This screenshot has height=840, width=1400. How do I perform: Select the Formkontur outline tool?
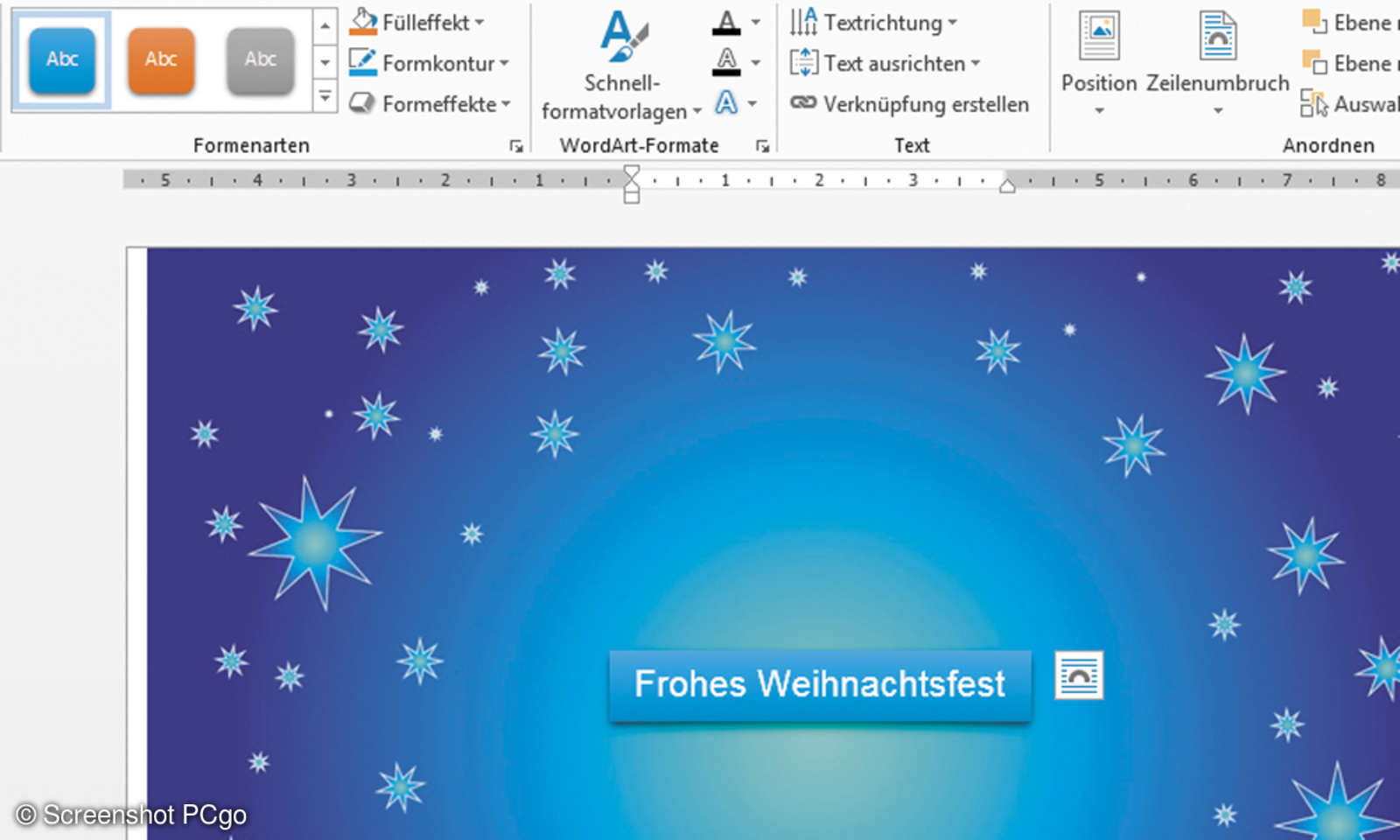[428, 62]
